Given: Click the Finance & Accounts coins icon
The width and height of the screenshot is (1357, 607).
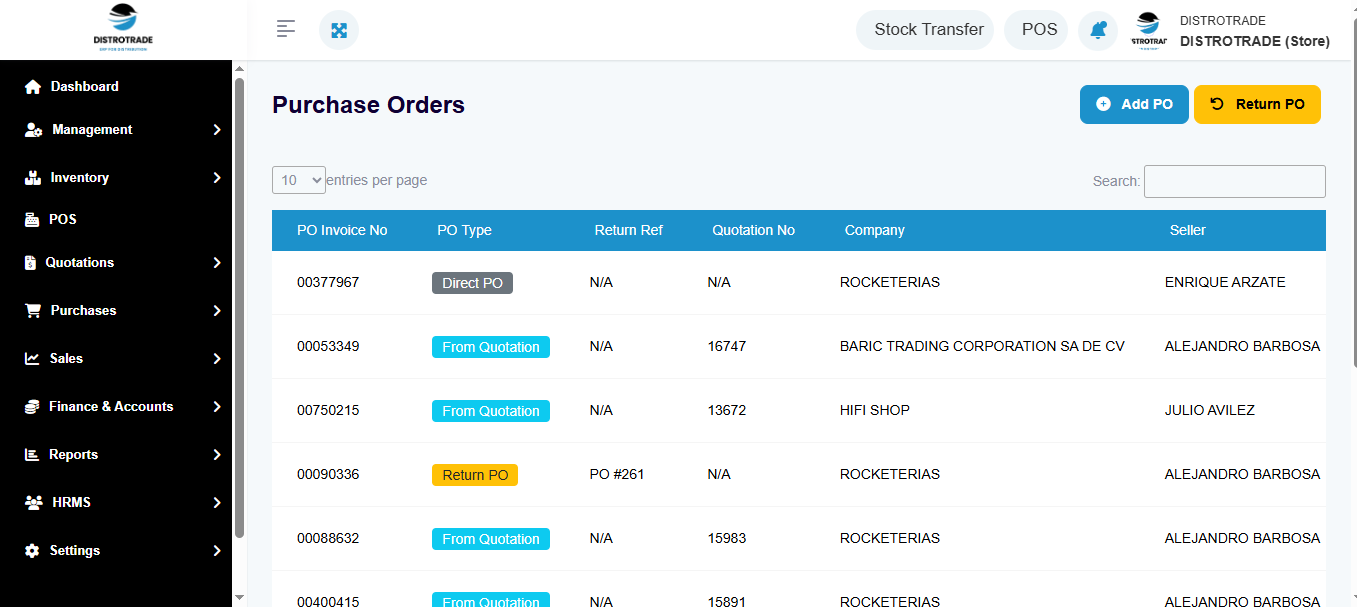Looking at the screenshot, I should 32,407.
